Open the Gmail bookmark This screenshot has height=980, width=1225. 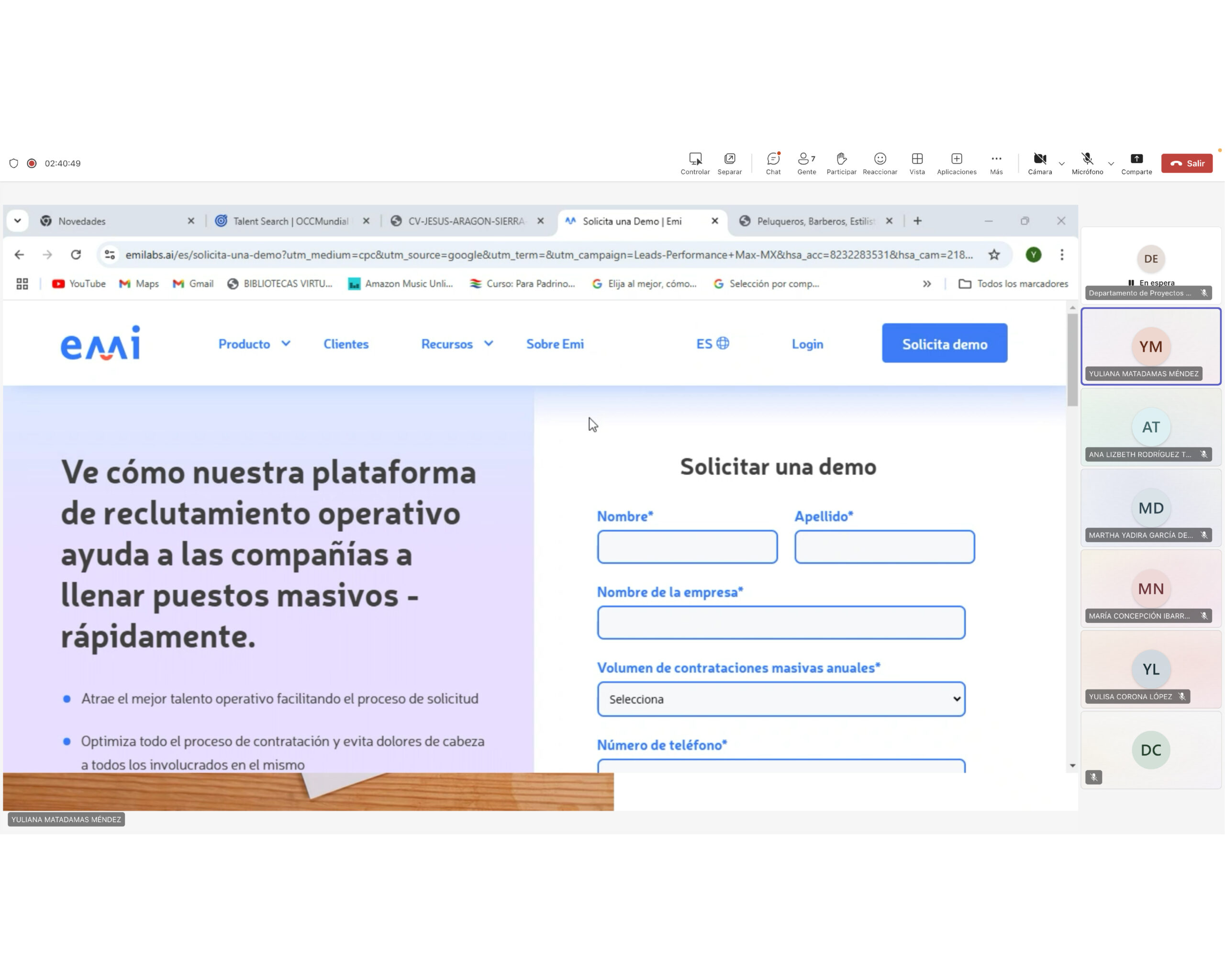[x=193, y=283]
